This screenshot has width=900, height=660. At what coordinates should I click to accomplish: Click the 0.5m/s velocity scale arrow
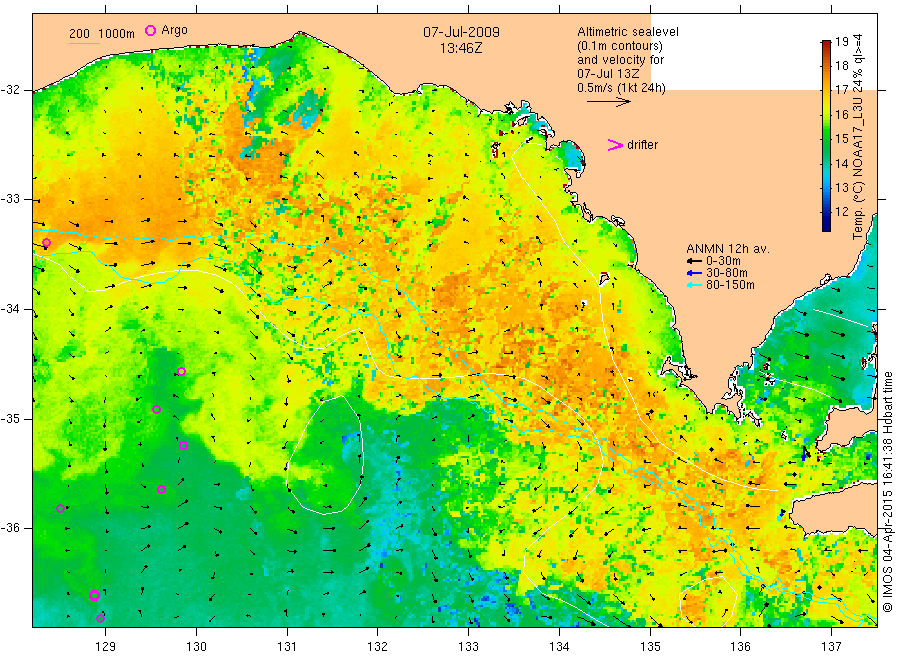[x=609, y=102]
